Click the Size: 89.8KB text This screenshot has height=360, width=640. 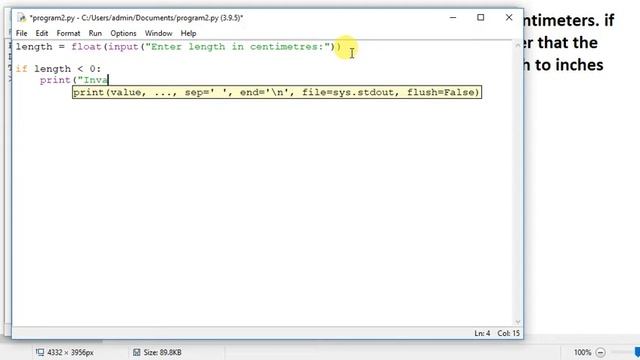(x=162, y=352)
